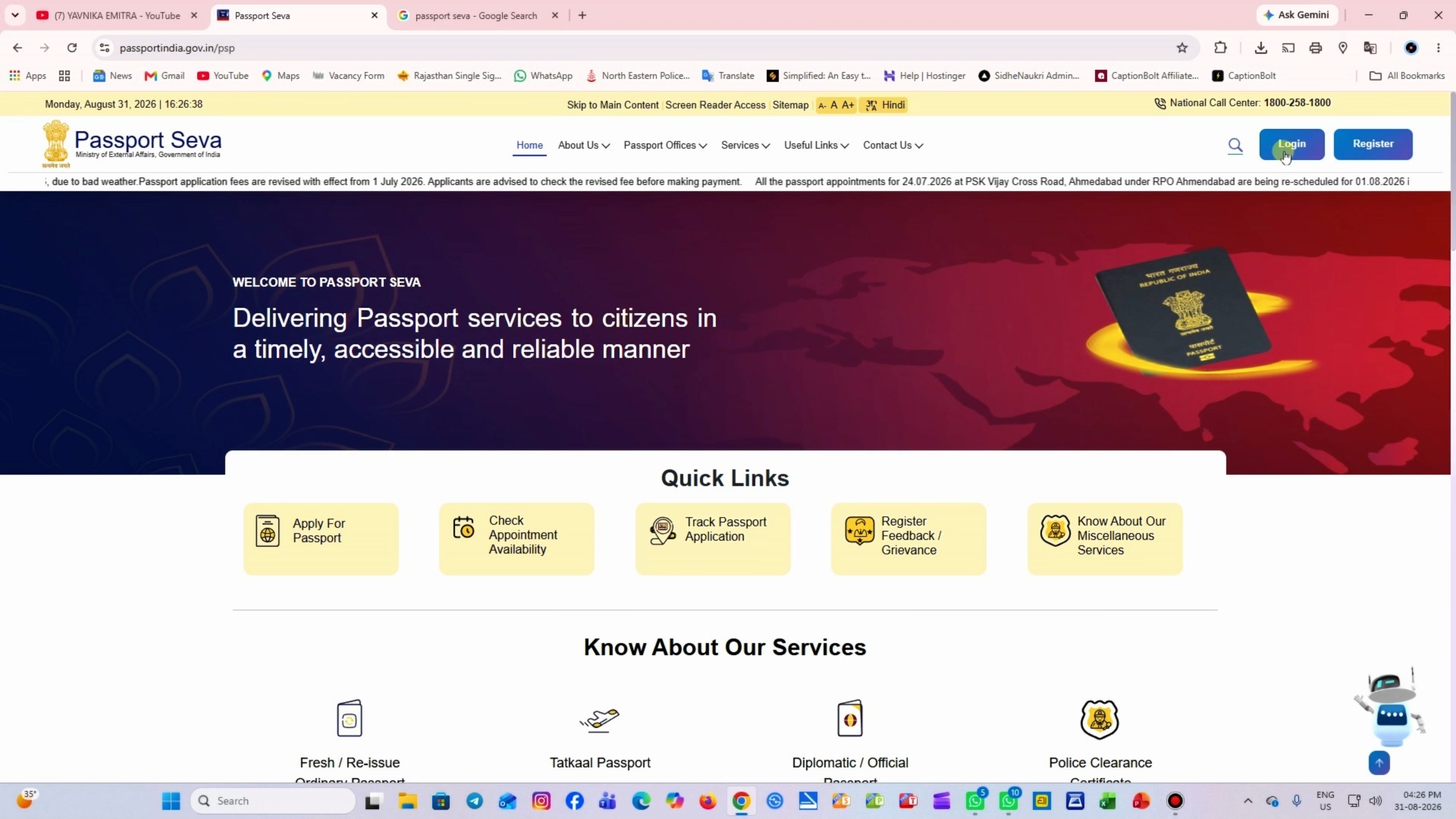Click the Windows taskbar Search box
Viewport: 1456px width, 819px height.
point(273,801)
